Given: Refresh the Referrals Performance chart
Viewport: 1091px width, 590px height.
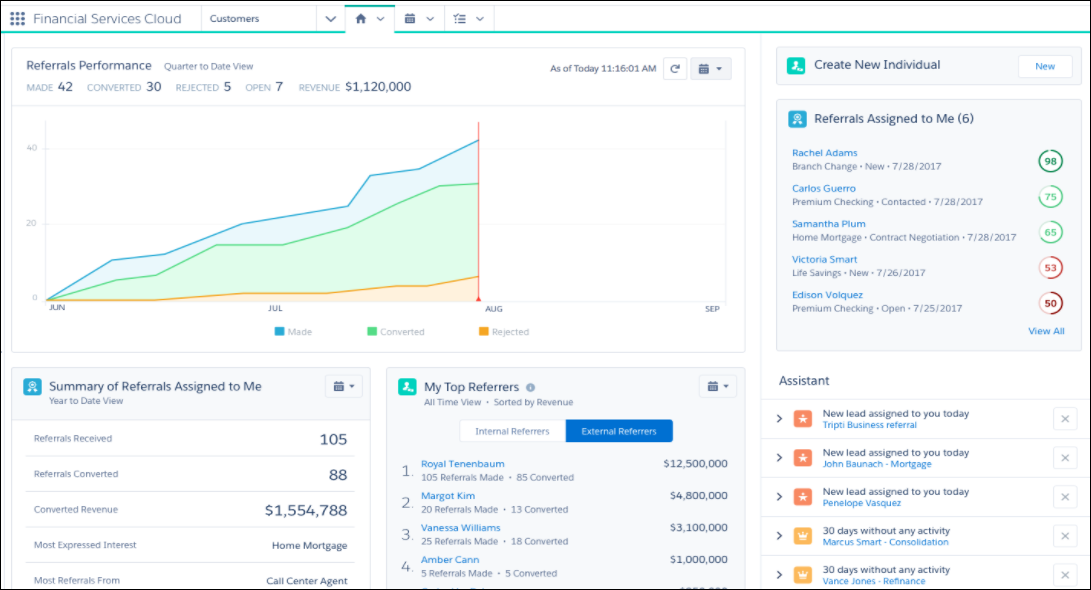Looking at the screenshot, I should click(x=675, y=69).
